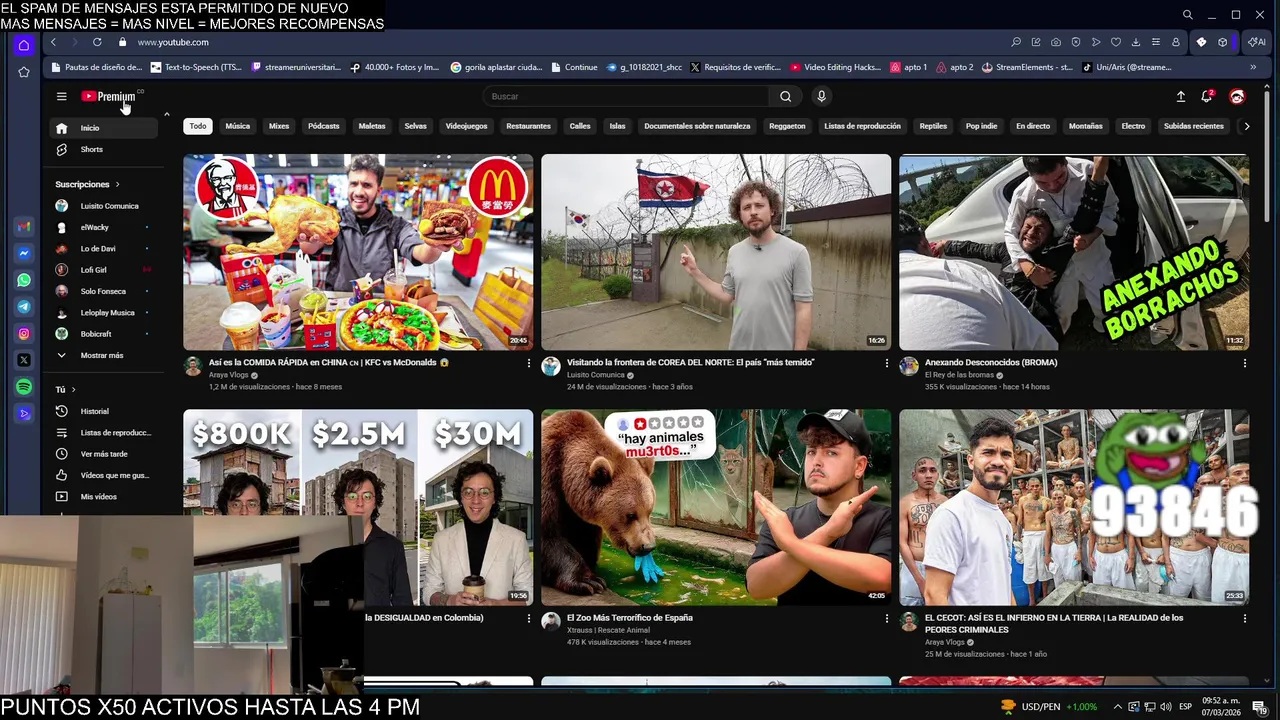Expand the Tú section chevron

73,389
